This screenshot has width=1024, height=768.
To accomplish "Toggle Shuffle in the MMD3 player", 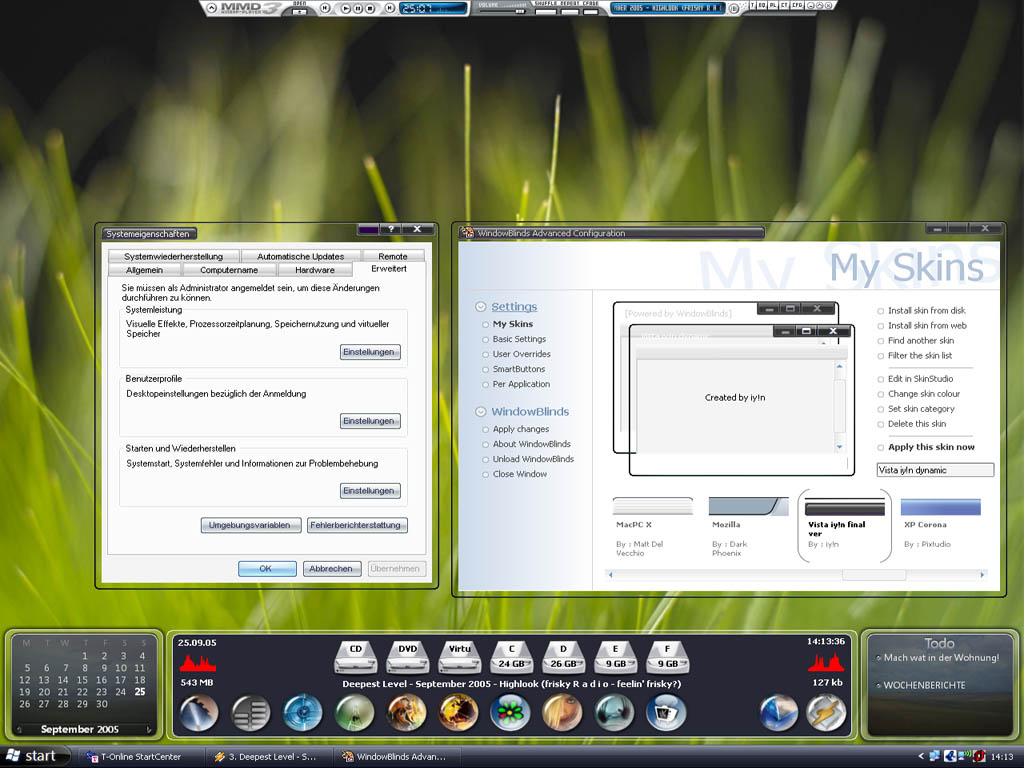I will click(545, 11).
